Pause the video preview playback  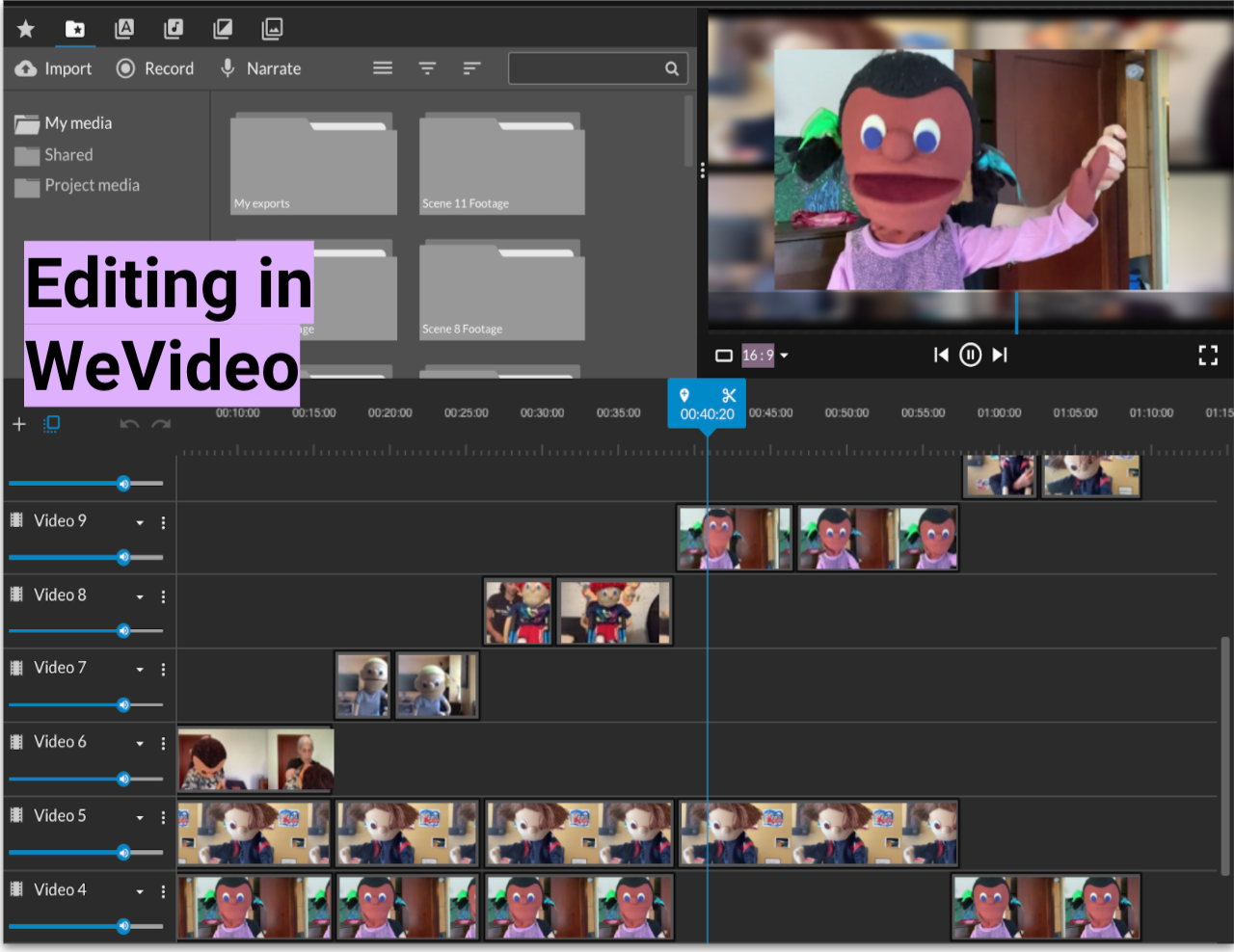[x=971, y=356]
